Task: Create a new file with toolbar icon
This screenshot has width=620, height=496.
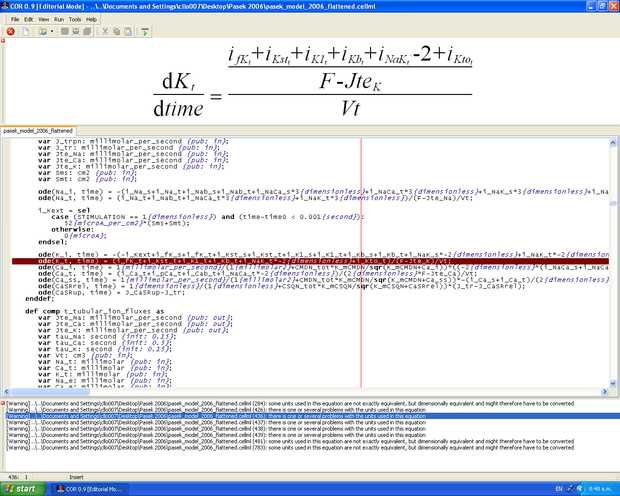Action: point(26,32)
